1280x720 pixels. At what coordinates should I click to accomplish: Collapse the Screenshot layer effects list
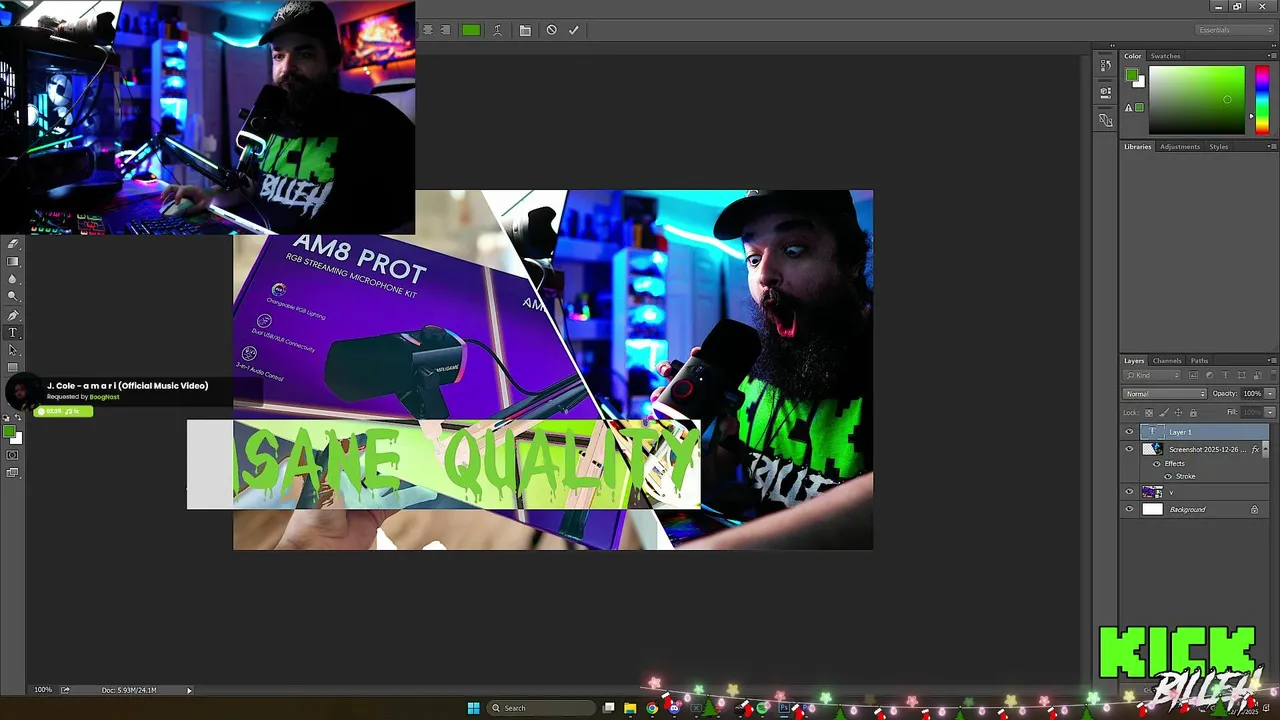1265,449
